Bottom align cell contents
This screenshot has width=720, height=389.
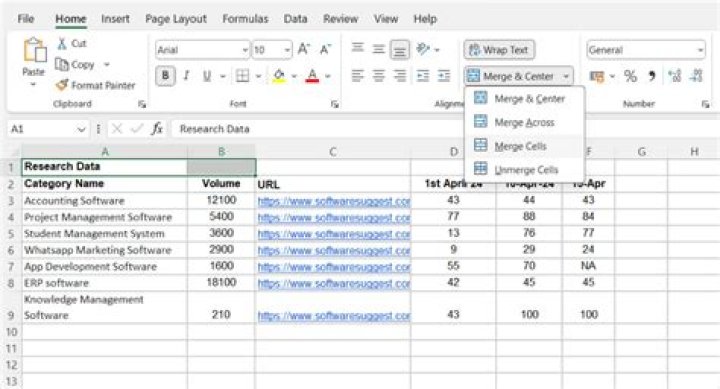[x=399, y=50]
